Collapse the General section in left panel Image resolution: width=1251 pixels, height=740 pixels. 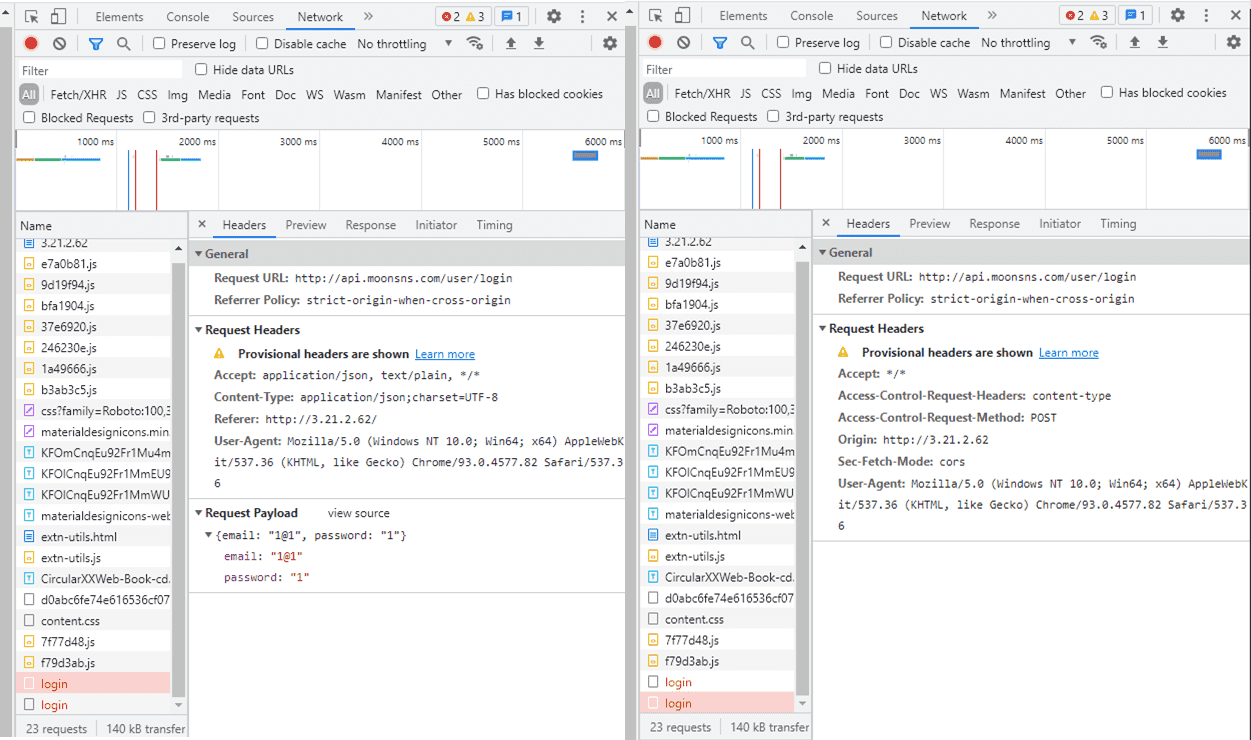pyautogui.click(x=198, y=254)
